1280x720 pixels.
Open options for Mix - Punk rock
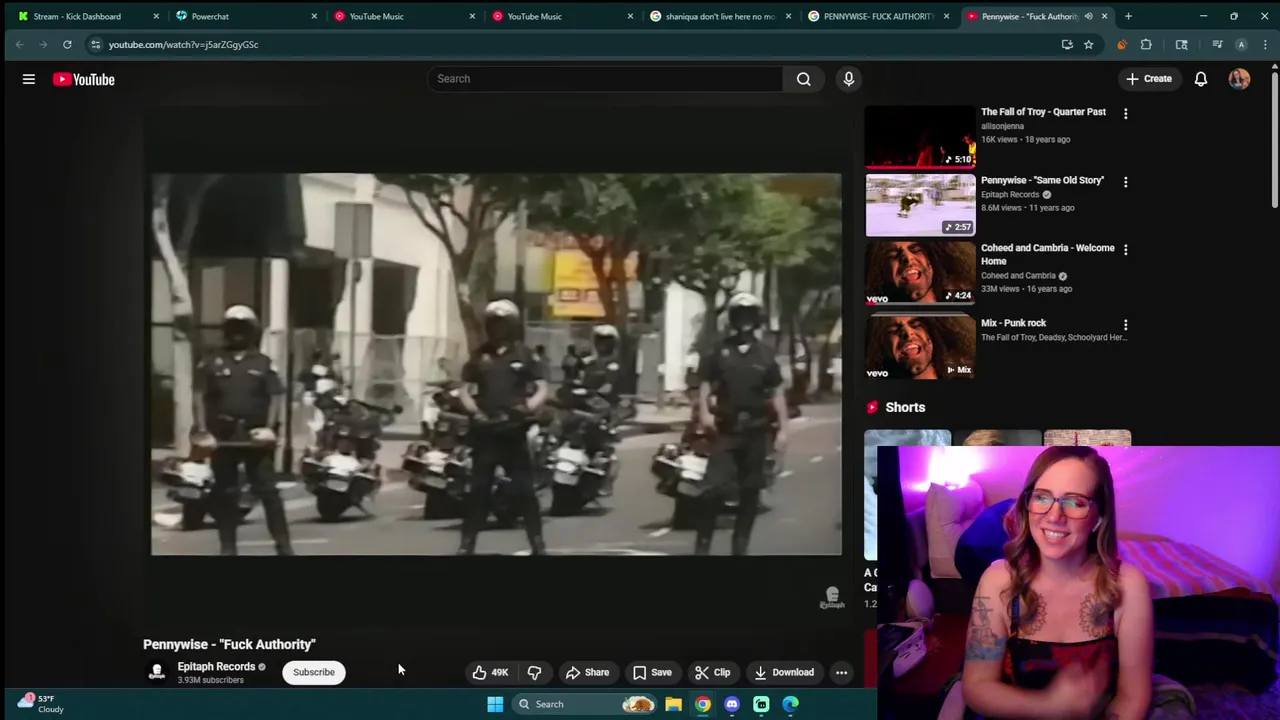[1126, 325]
